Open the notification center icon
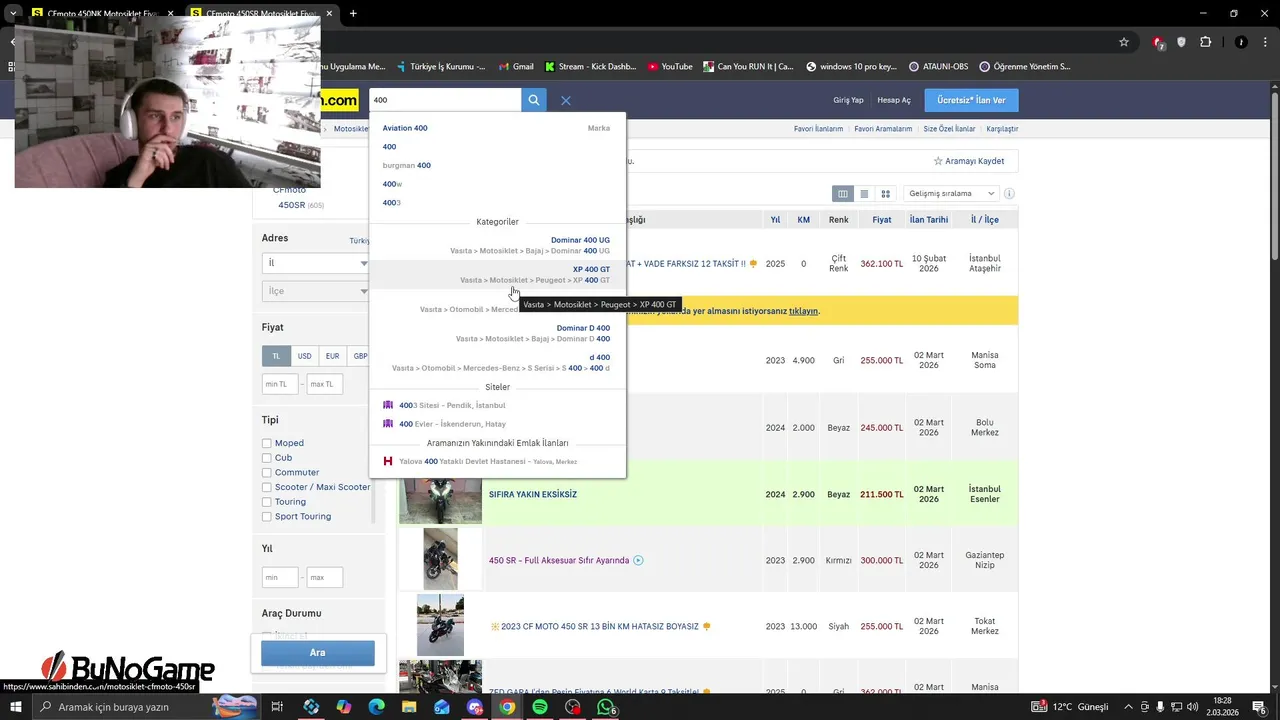 (x=1260, y=707)
